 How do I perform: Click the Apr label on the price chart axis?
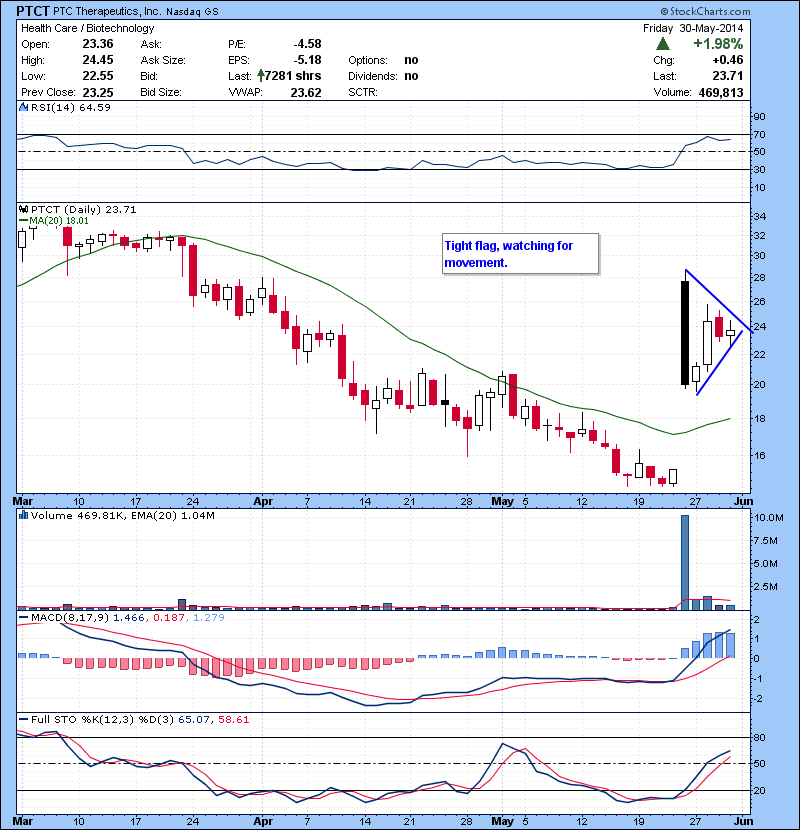click(x=263, y=501)
